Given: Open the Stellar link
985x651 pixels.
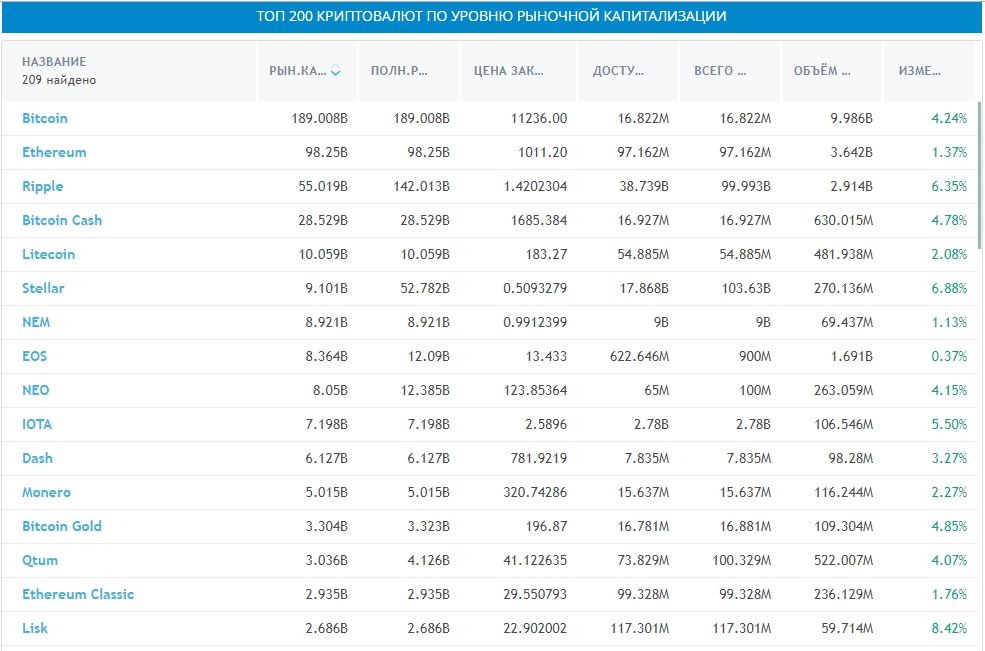Looking at the screenshot, I should (x=43, y=288).
